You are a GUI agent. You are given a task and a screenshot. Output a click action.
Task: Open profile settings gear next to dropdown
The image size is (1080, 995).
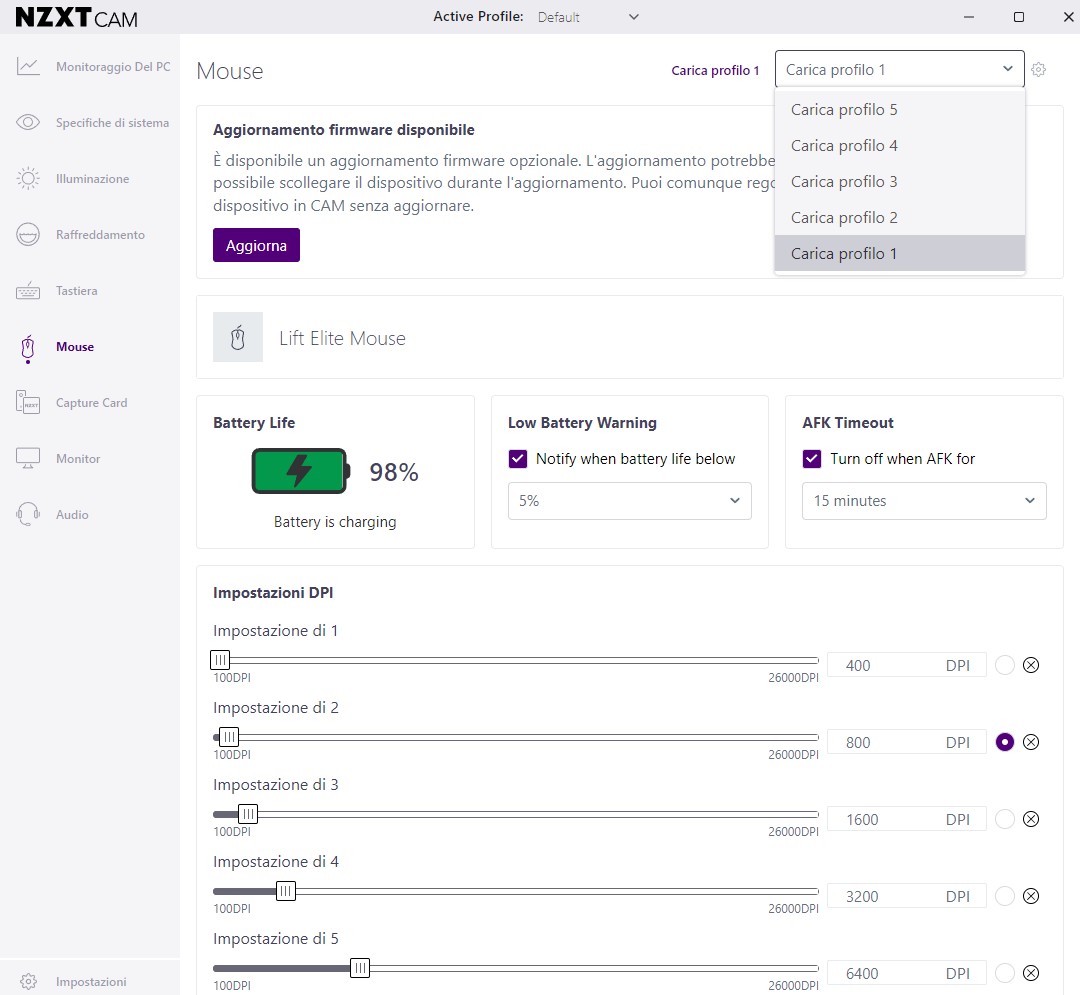coord(1039,70)
